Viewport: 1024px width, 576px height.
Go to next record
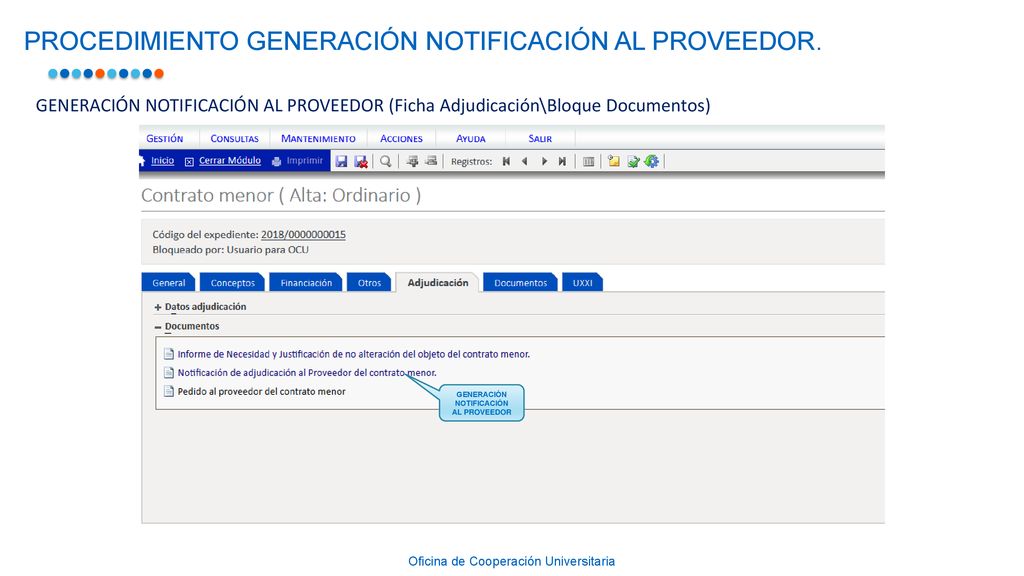coord(544,161)
